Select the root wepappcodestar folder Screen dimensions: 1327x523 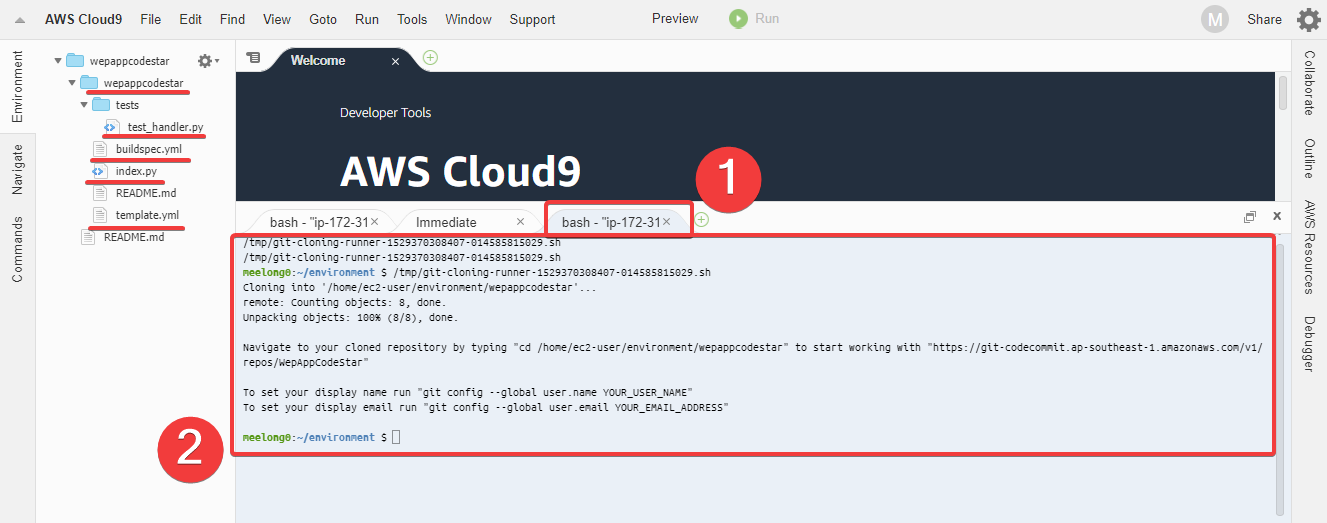tap(130, 61)
